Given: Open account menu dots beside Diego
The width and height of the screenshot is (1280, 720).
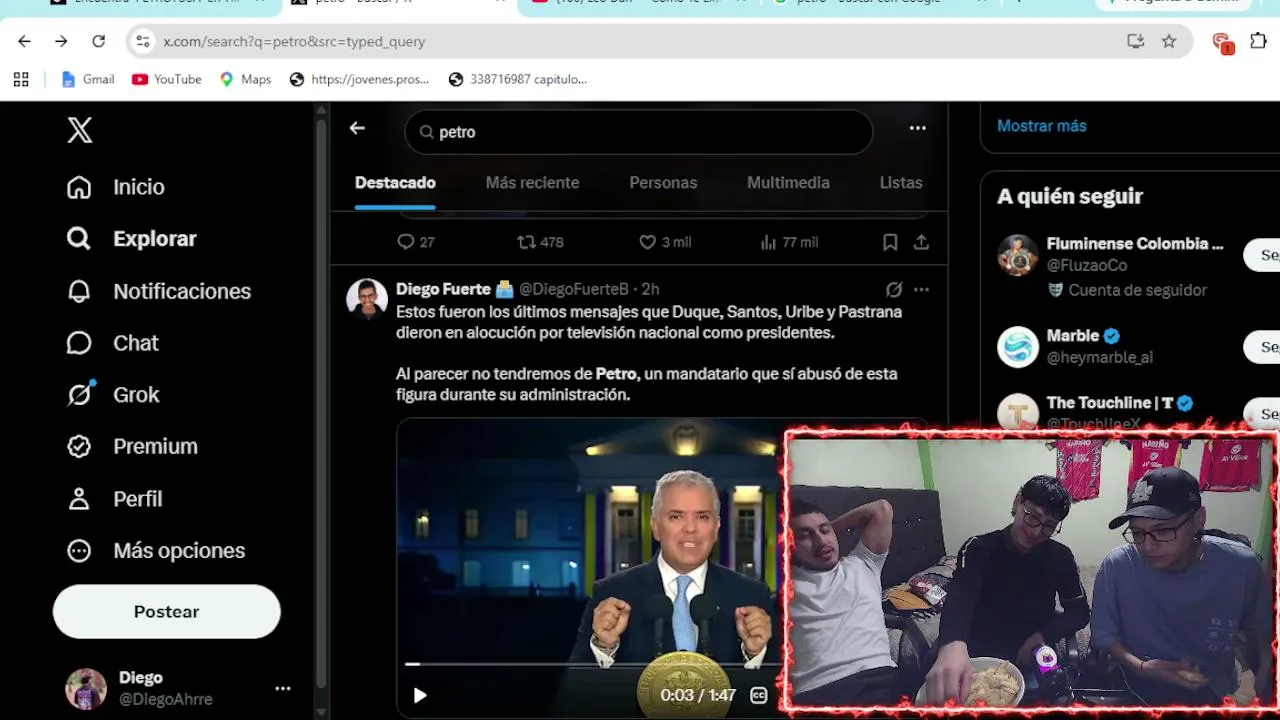Looking at the screenshot, I should click(x=283, y=689).
